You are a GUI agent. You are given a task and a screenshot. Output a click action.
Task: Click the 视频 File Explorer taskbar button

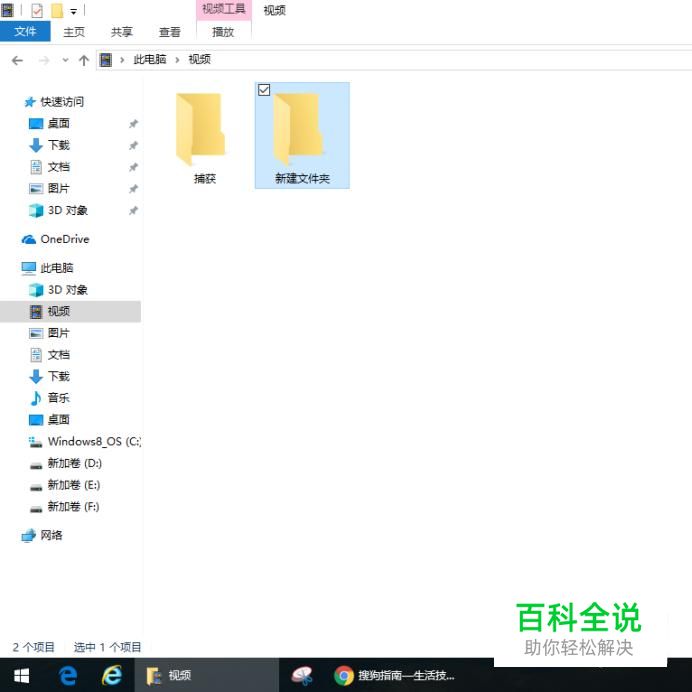tap(207, 675)
